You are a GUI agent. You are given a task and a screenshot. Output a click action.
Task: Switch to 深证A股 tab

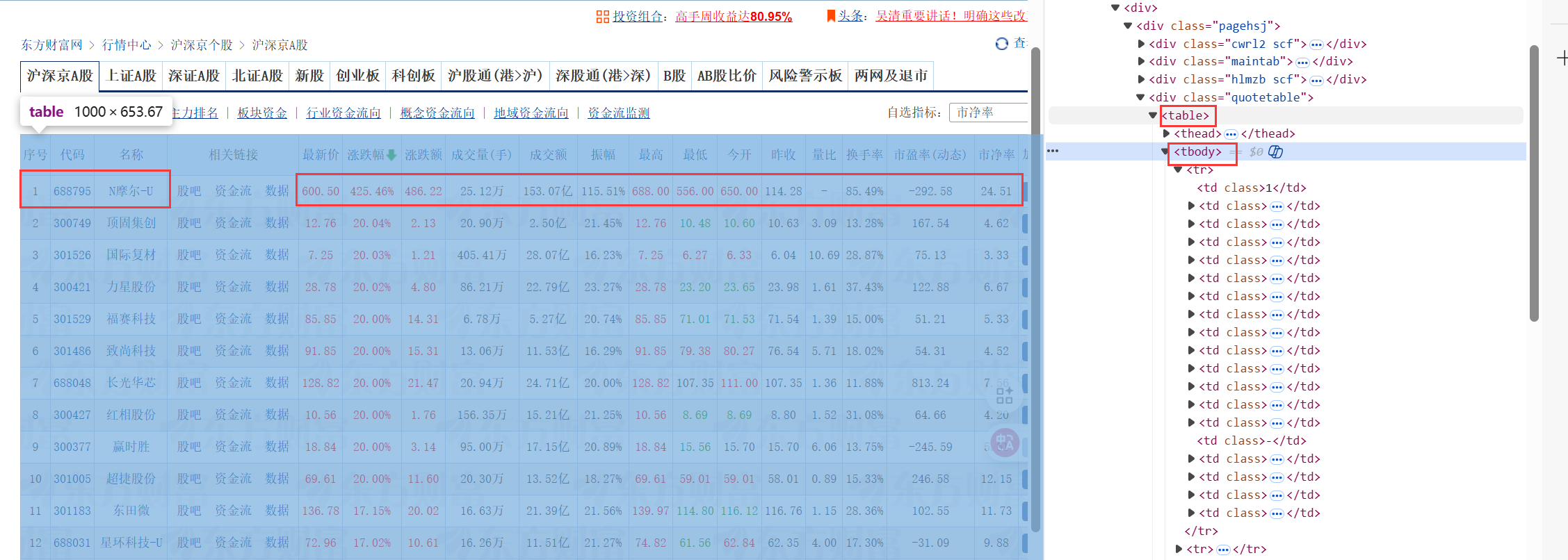tap(194, 76)
